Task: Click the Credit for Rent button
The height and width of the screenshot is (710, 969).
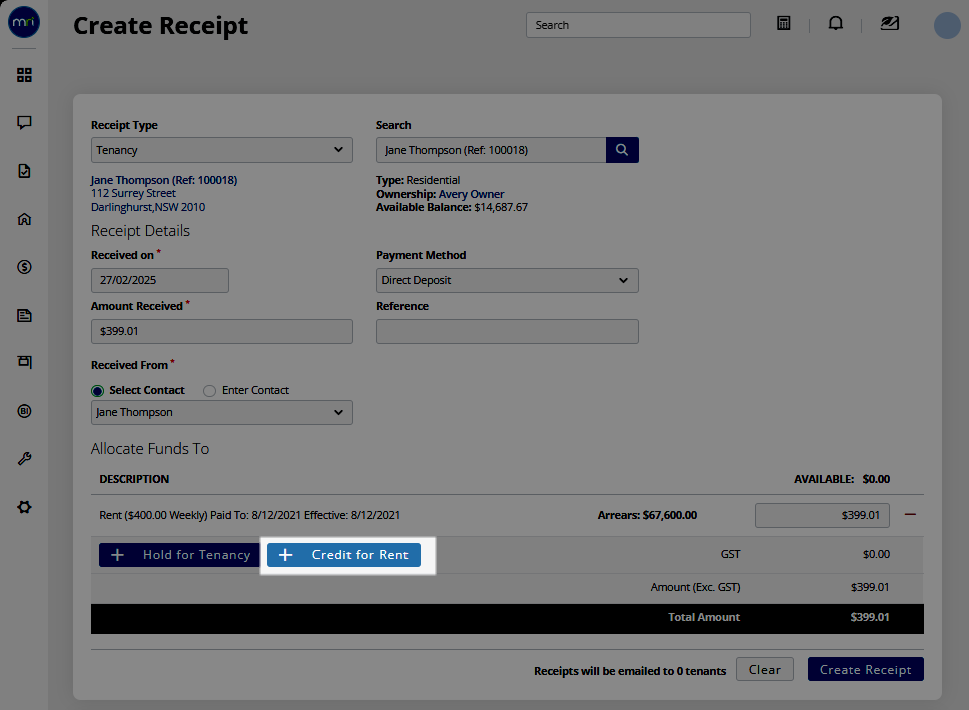Action: (x=344, y=554)
